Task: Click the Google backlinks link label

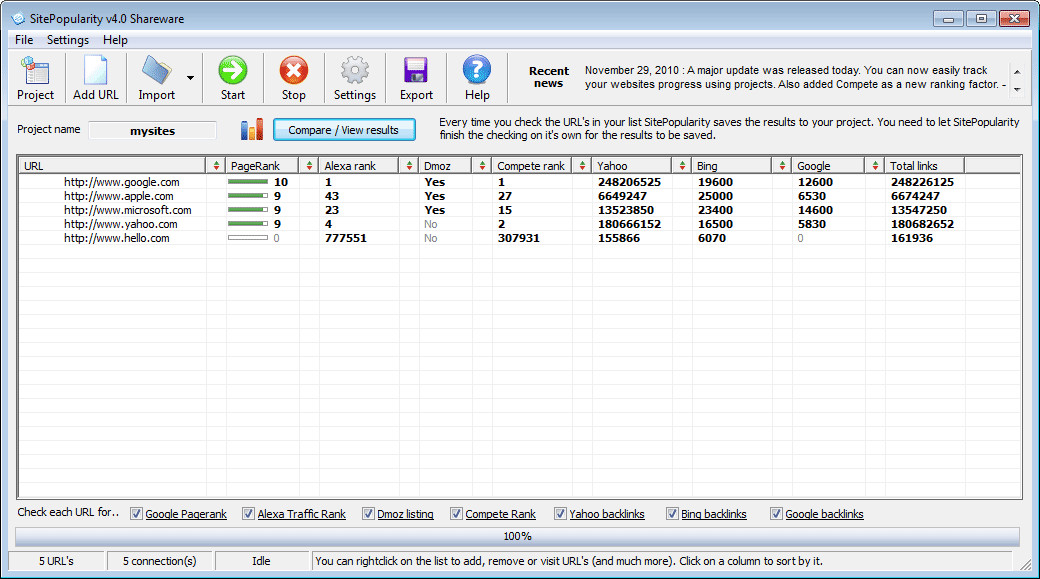Action: tap(824, 514)
